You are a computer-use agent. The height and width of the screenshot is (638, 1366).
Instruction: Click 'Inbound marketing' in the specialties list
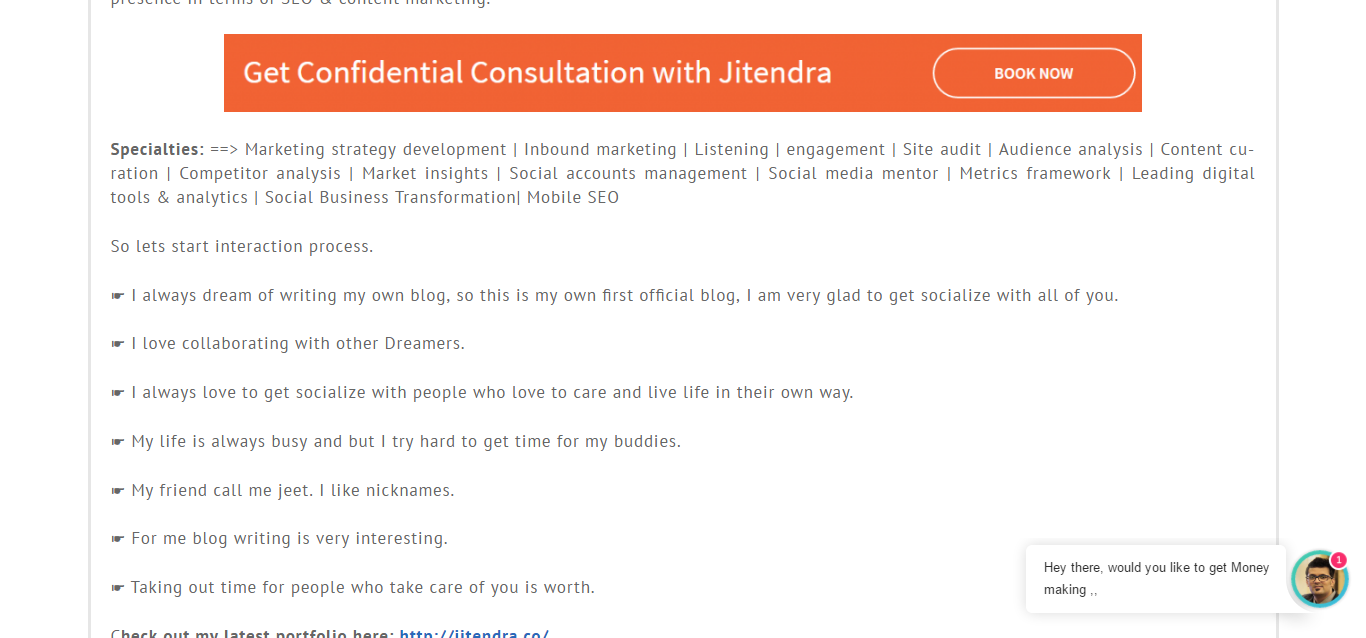click(x=600, y=149)
